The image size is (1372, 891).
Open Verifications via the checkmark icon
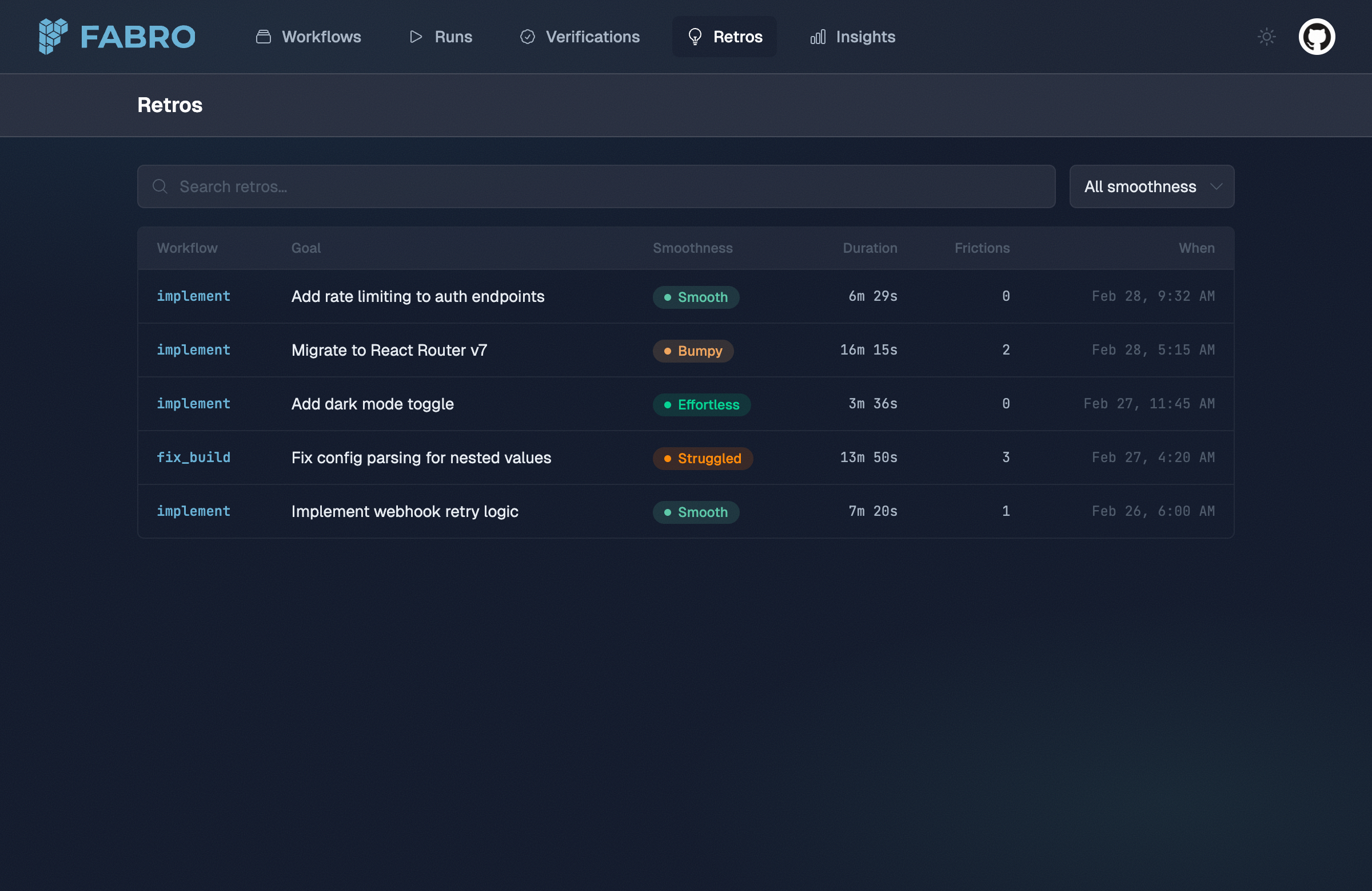tap(528, 37)
